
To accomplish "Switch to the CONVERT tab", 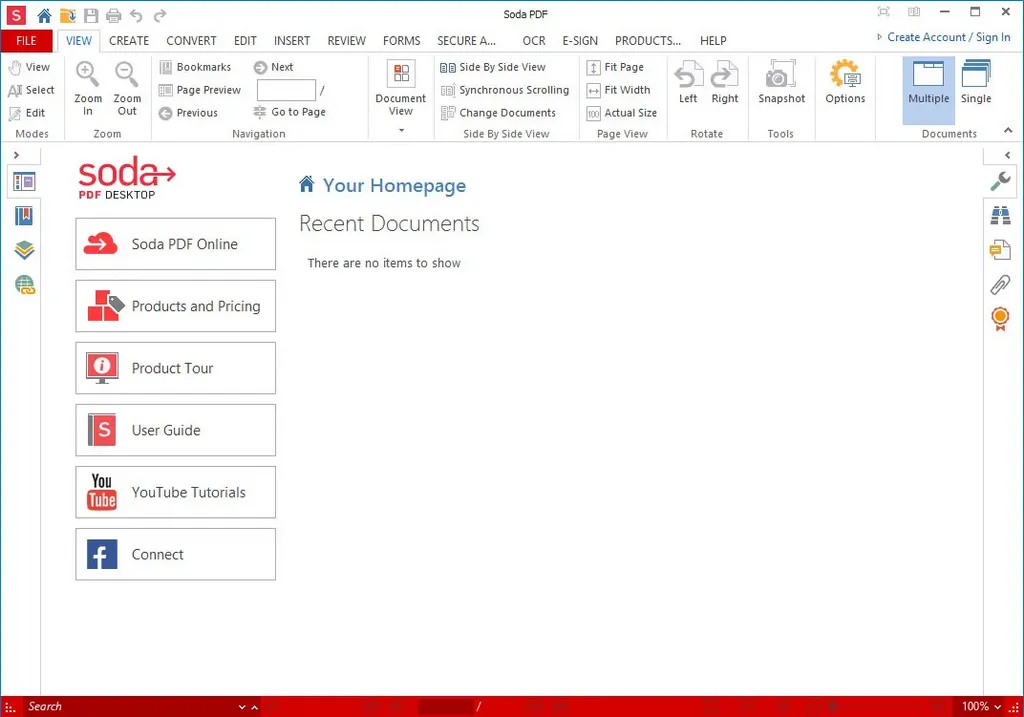I will pos(191,40).
